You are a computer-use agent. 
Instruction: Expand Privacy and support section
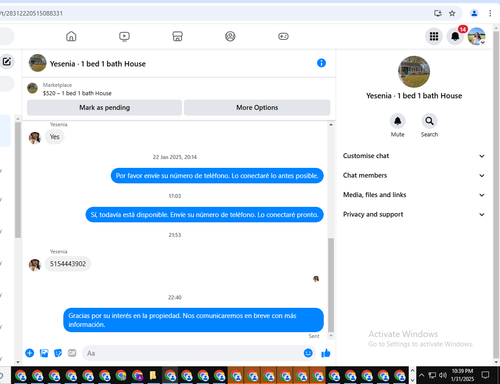(x=413, y=214)
